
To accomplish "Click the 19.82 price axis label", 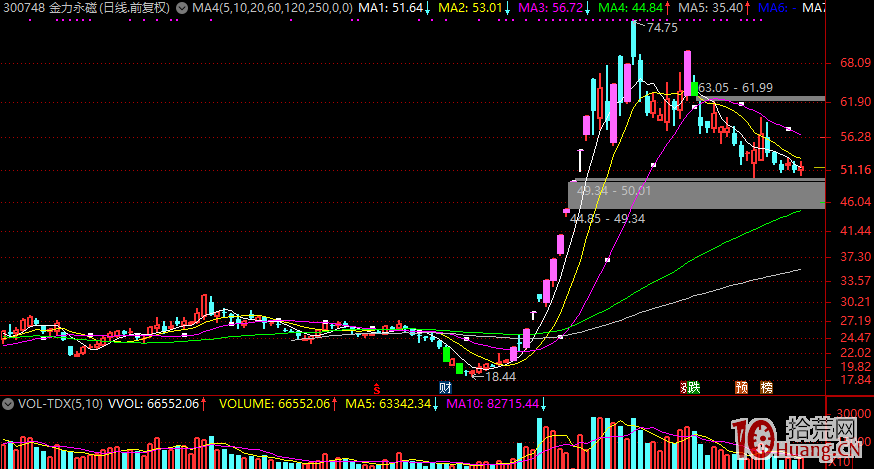I will 856,367.
